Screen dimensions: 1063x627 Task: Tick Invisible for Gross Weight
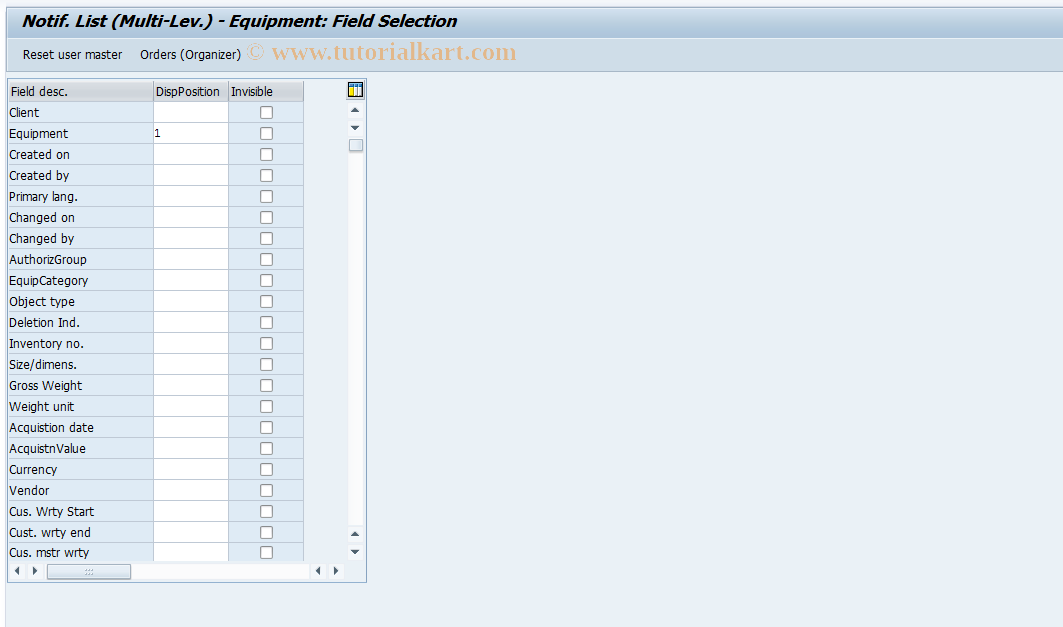click(266, 386)
